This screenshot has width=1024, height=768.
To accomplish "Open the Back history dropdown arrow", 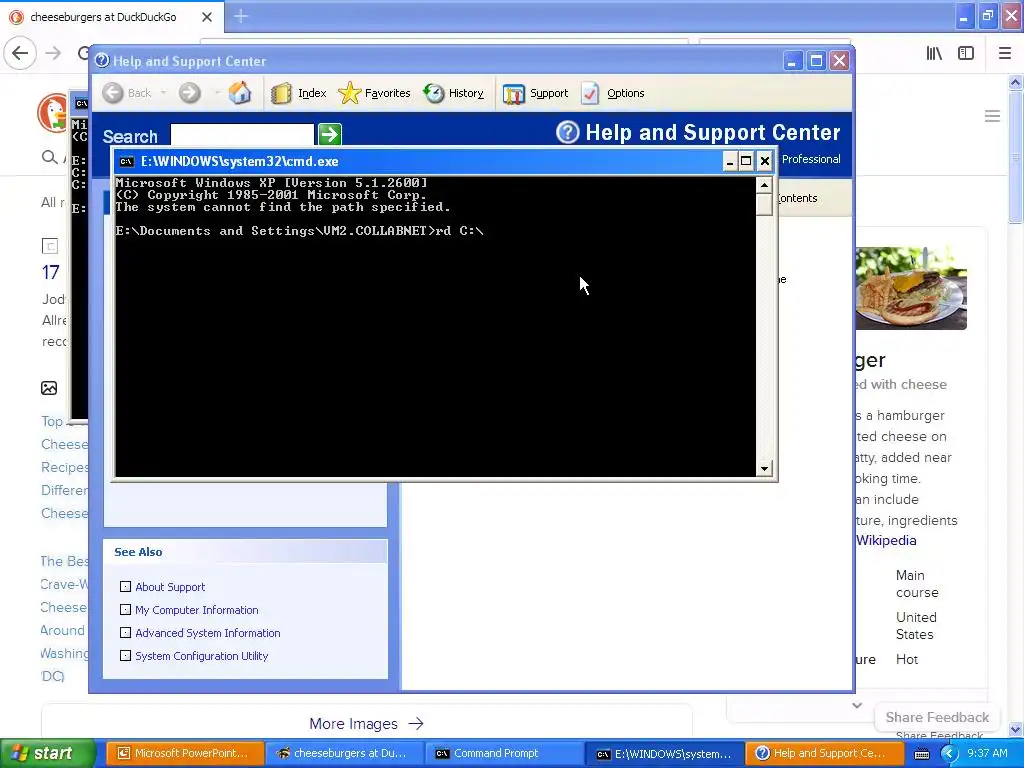I will [163, 93].
